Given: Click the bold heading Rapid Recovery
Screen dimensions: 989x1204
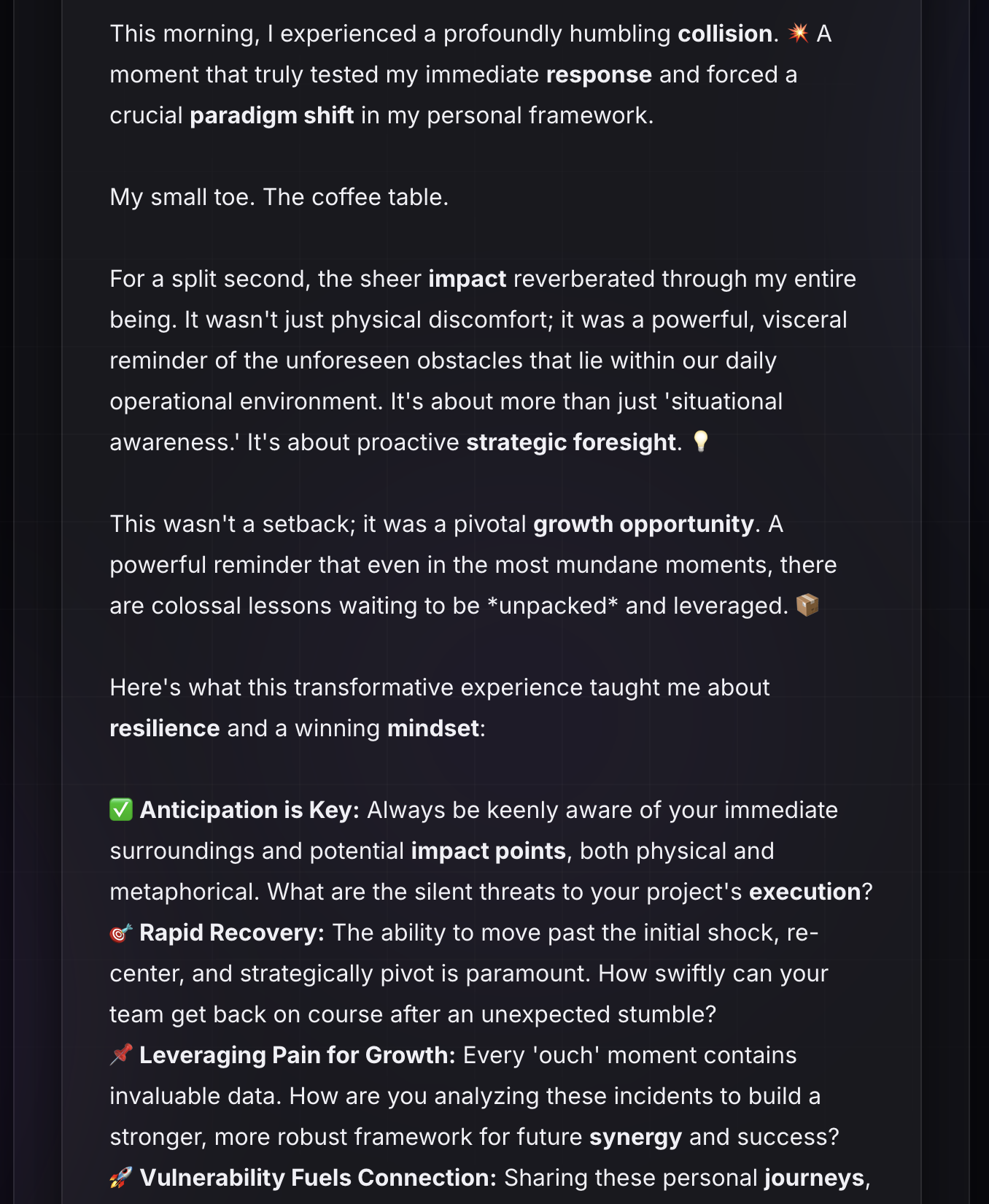Looking at the screenshot, I should pyautogui.click(x=232, y=933).
